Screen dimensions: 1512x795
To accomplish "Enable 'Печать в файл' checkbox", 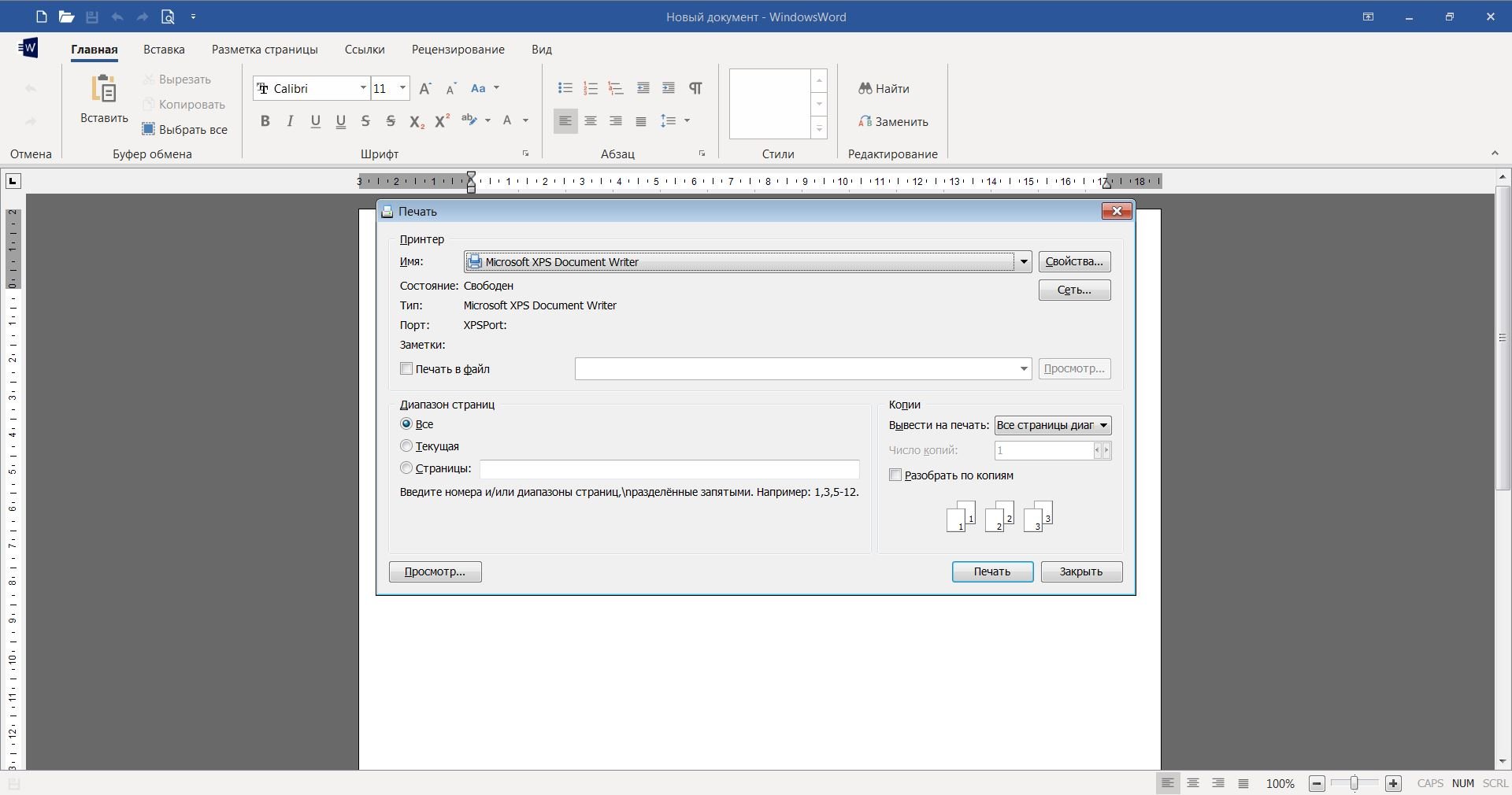I will [406, 368].
